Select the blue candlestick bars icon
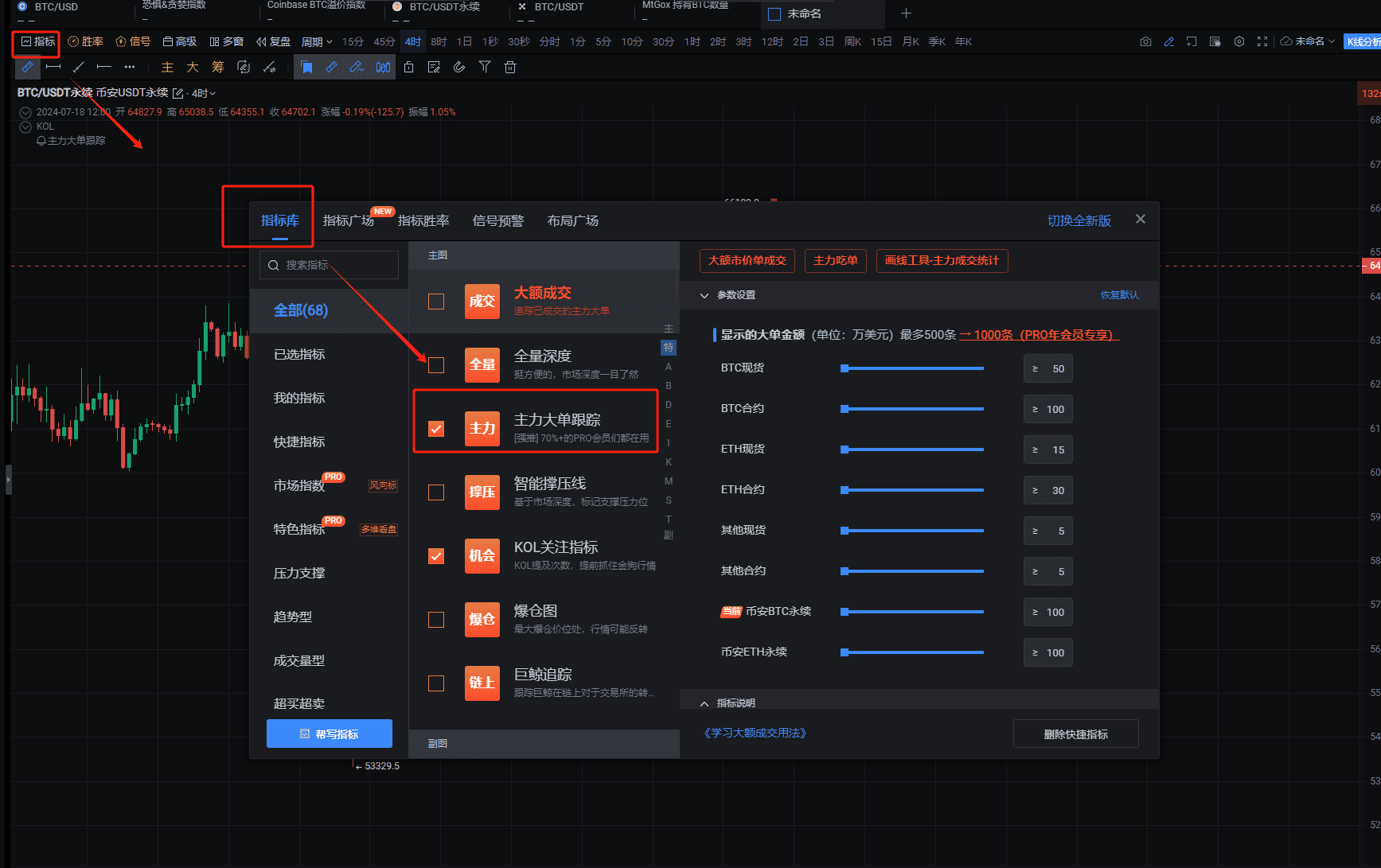 click(383, 68)
